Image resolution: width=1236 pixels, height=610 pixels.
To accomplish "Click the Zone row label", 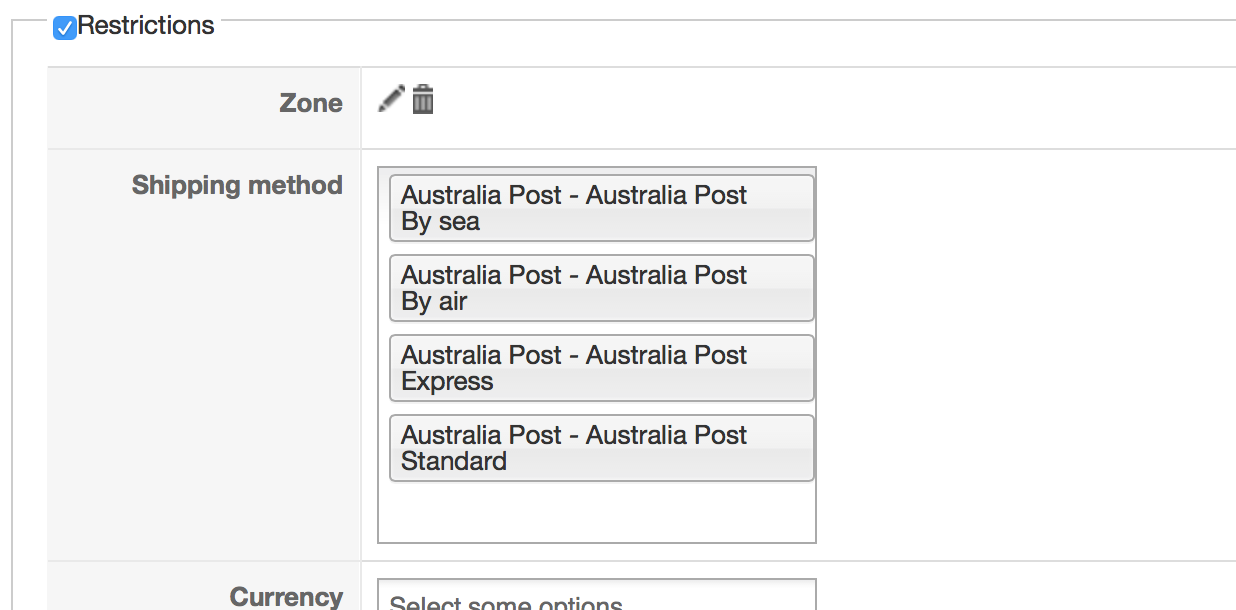I will click(310, 103).
